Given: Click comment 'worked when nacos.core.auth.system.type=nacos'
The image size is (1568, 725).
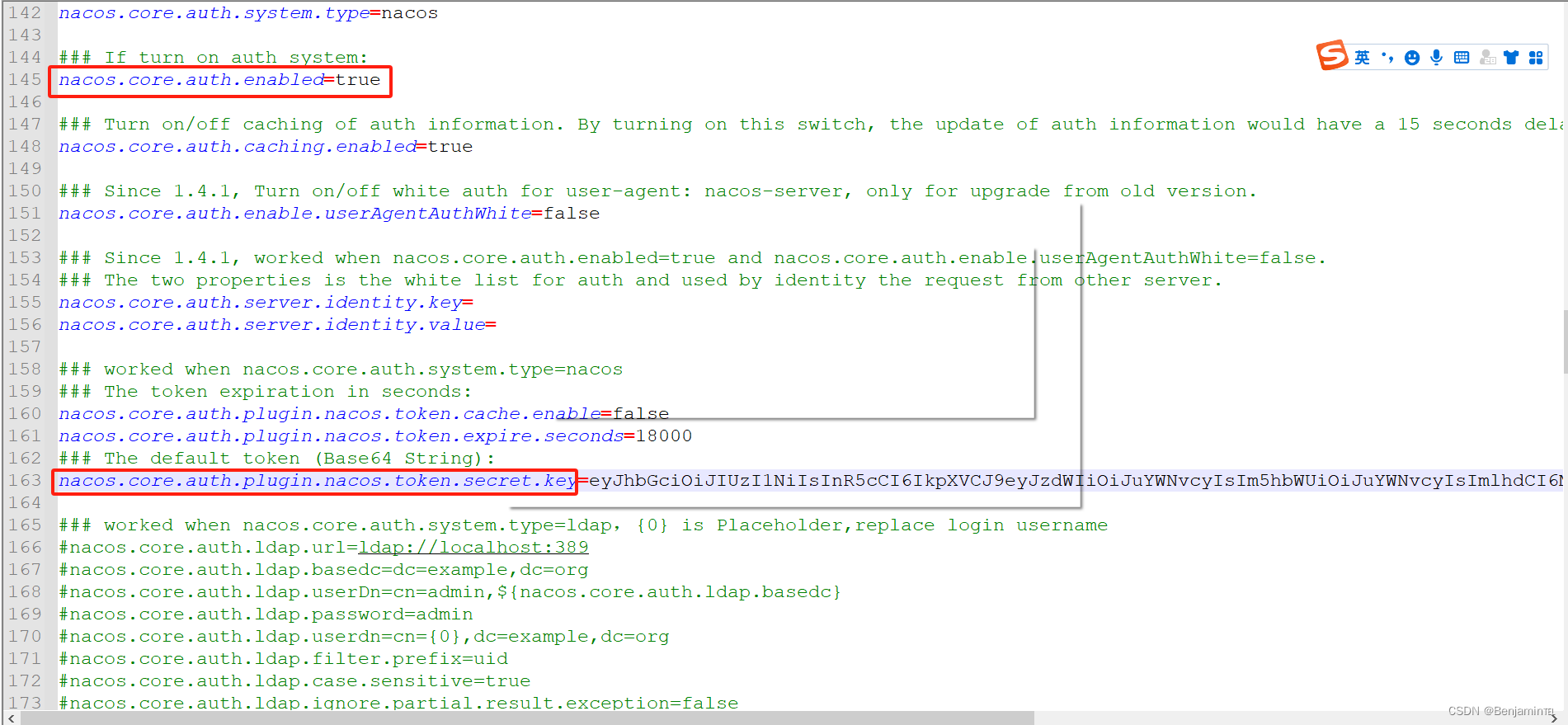Looking at the screenshot, I should [341, 370].
